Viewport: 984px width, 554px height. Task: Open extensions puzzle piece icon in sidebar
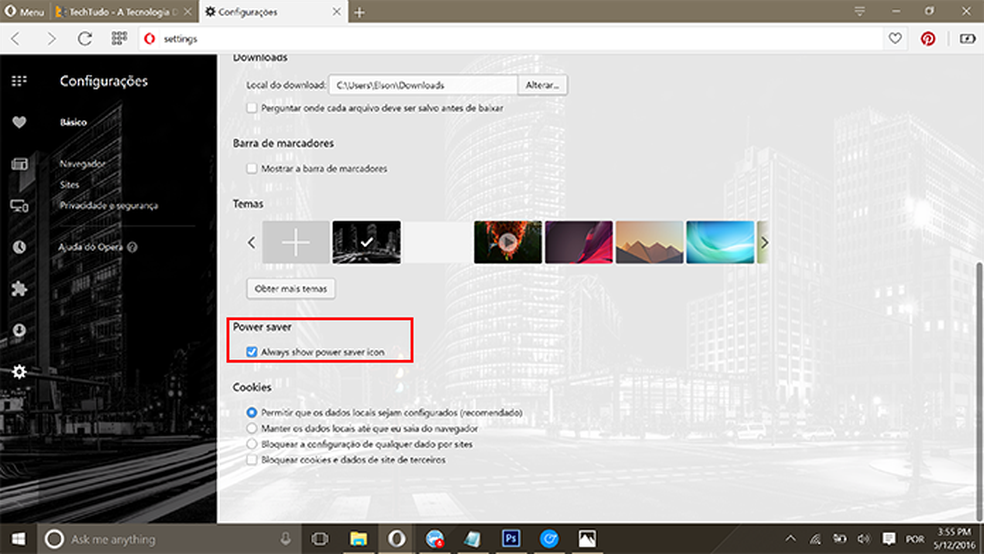(19, 289)
